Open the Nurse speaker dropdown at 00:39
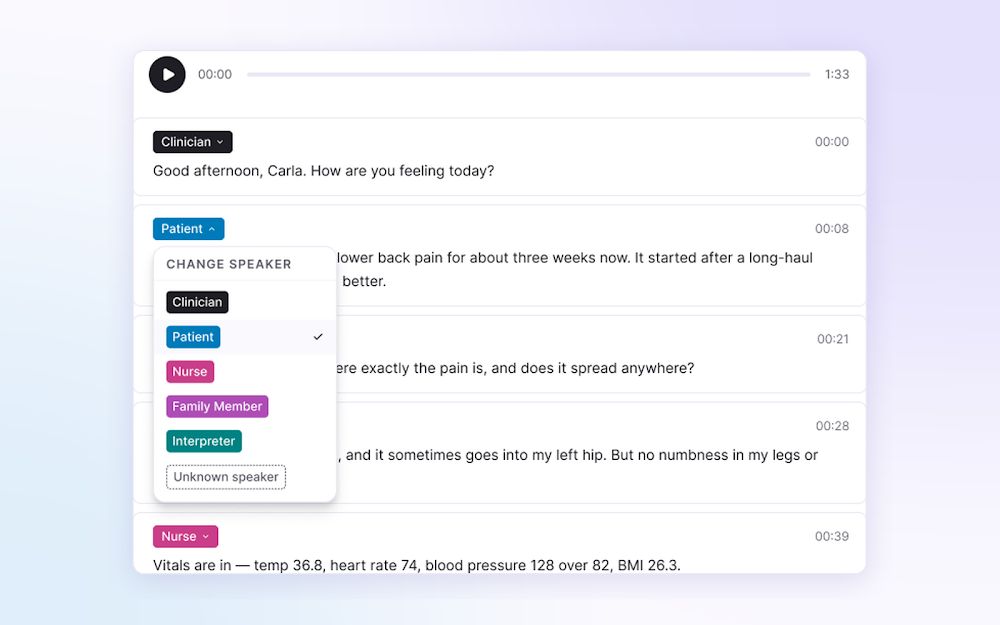1000x625 pixels. (x=186, y=536)
